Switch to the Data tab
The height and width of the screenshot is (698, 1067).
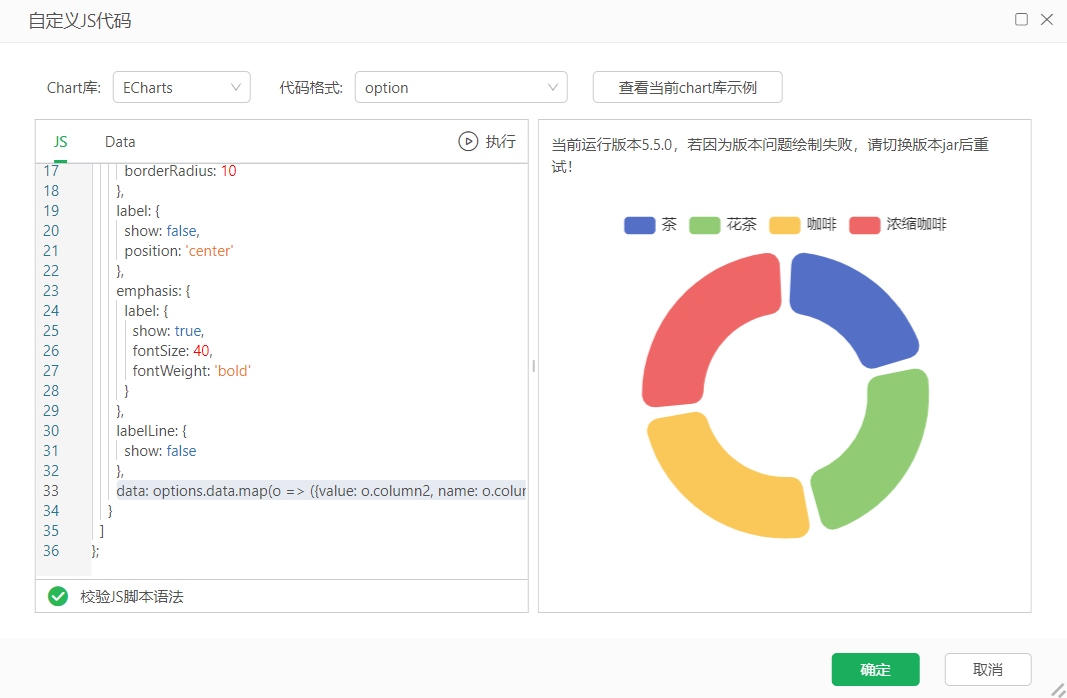120,142
